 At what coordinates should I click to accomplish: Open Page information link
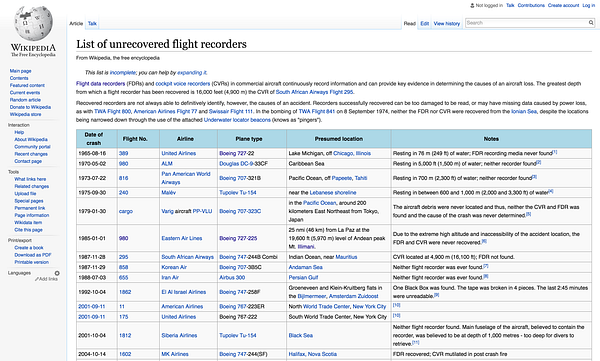pos(32,216)
